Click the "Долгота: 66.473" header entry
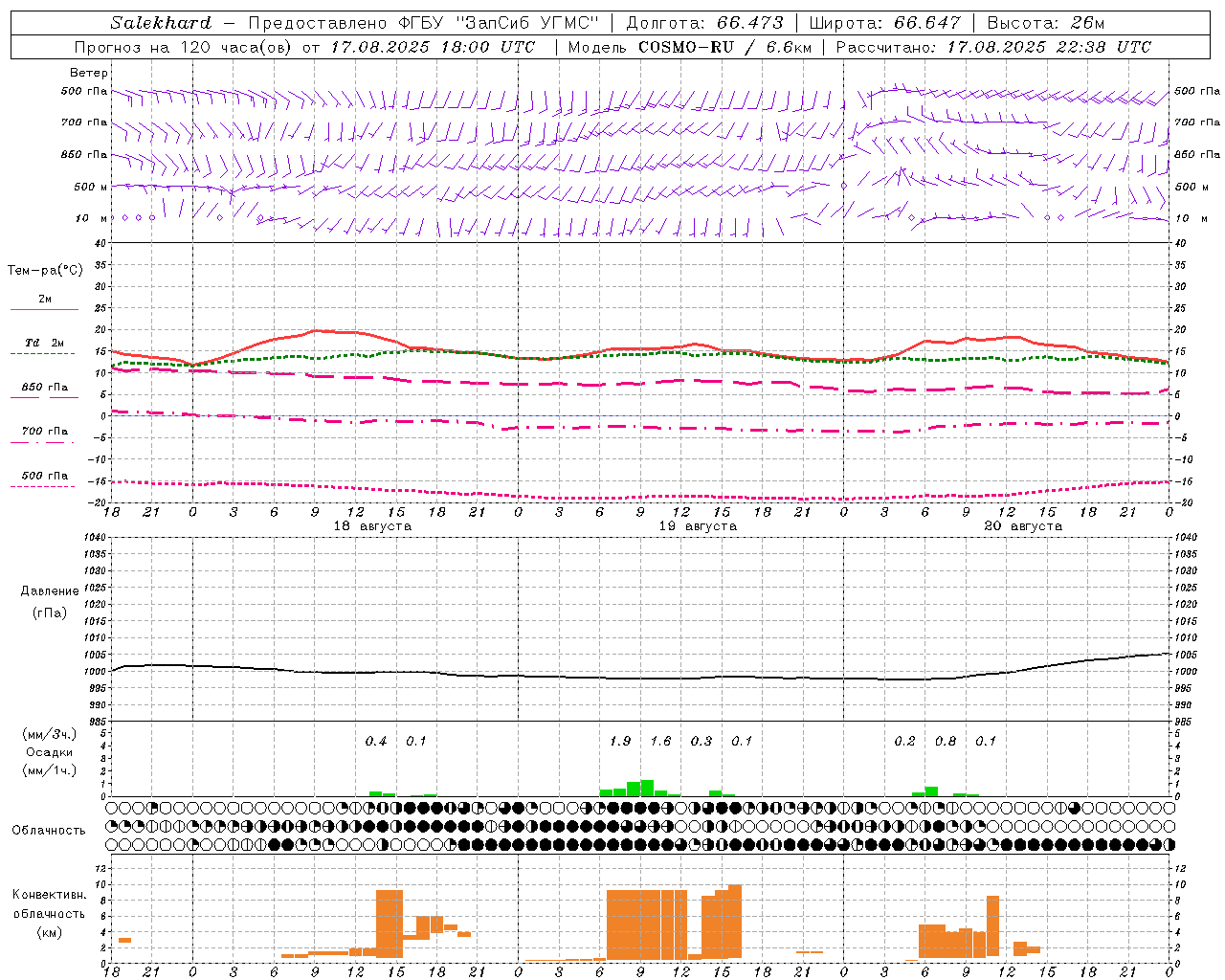1225x980 pixels. [704, 23]
